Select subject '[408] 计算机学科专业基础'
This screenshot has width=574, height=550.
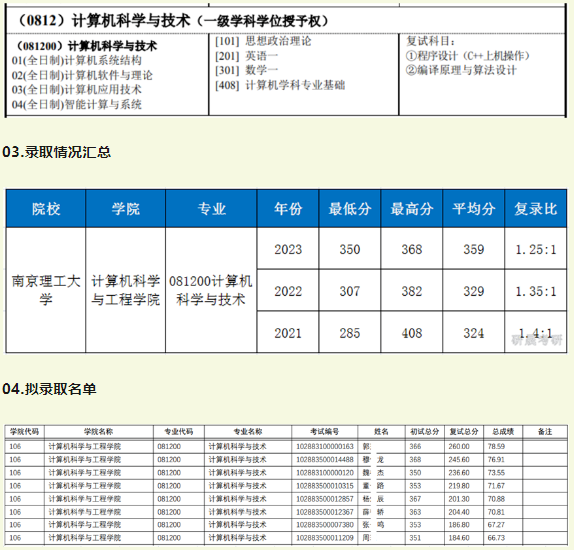[x=280, y=85]
